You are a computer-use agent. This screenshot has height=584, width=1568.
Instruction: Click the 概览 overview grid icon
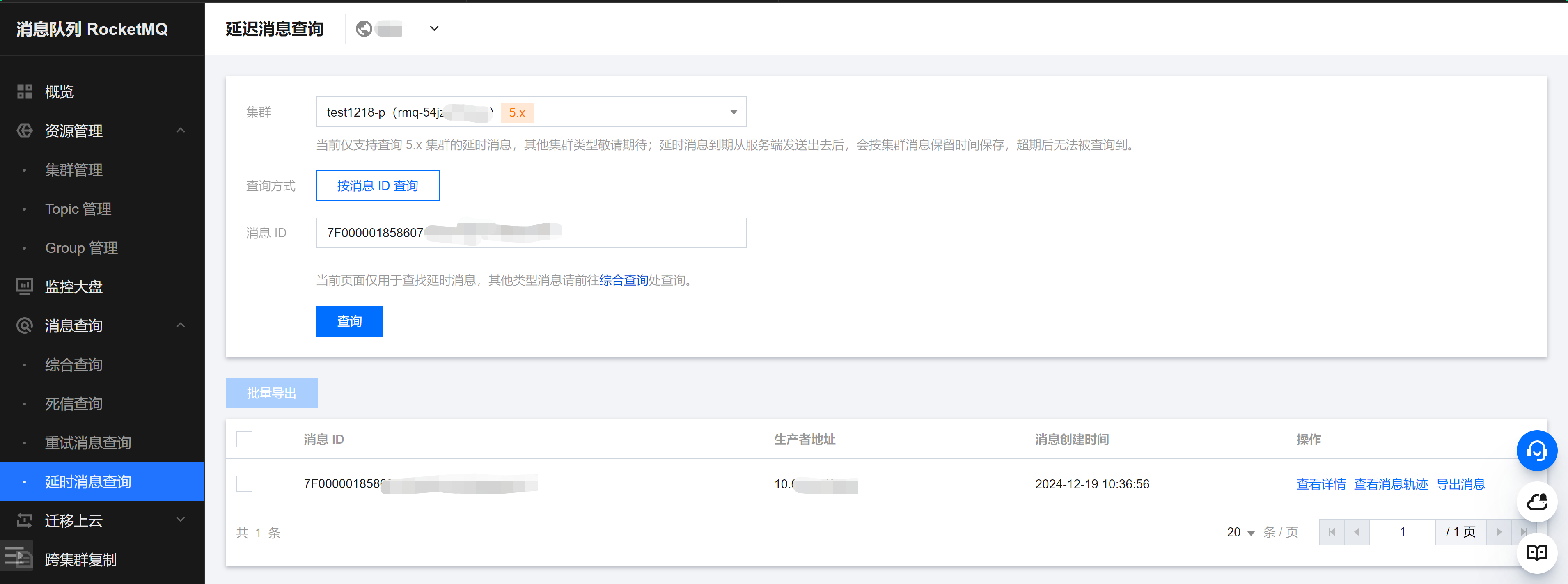[24, 92]
